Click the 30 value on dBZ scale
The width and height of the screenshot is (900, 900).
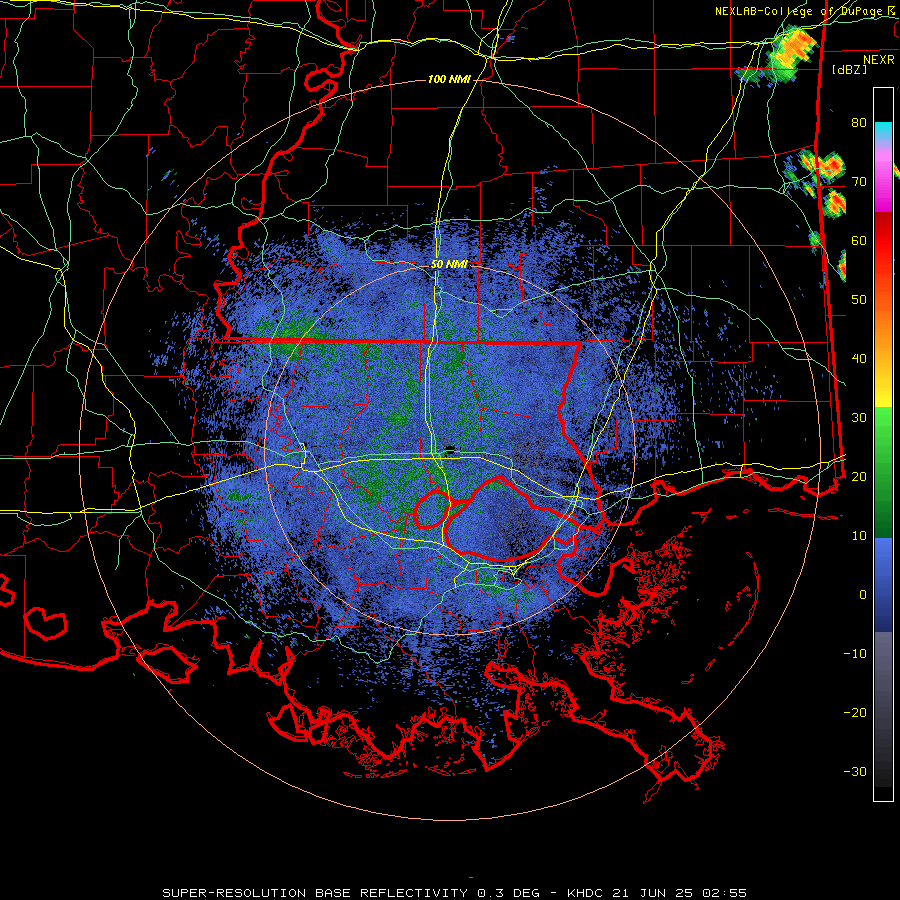point(859,418)
